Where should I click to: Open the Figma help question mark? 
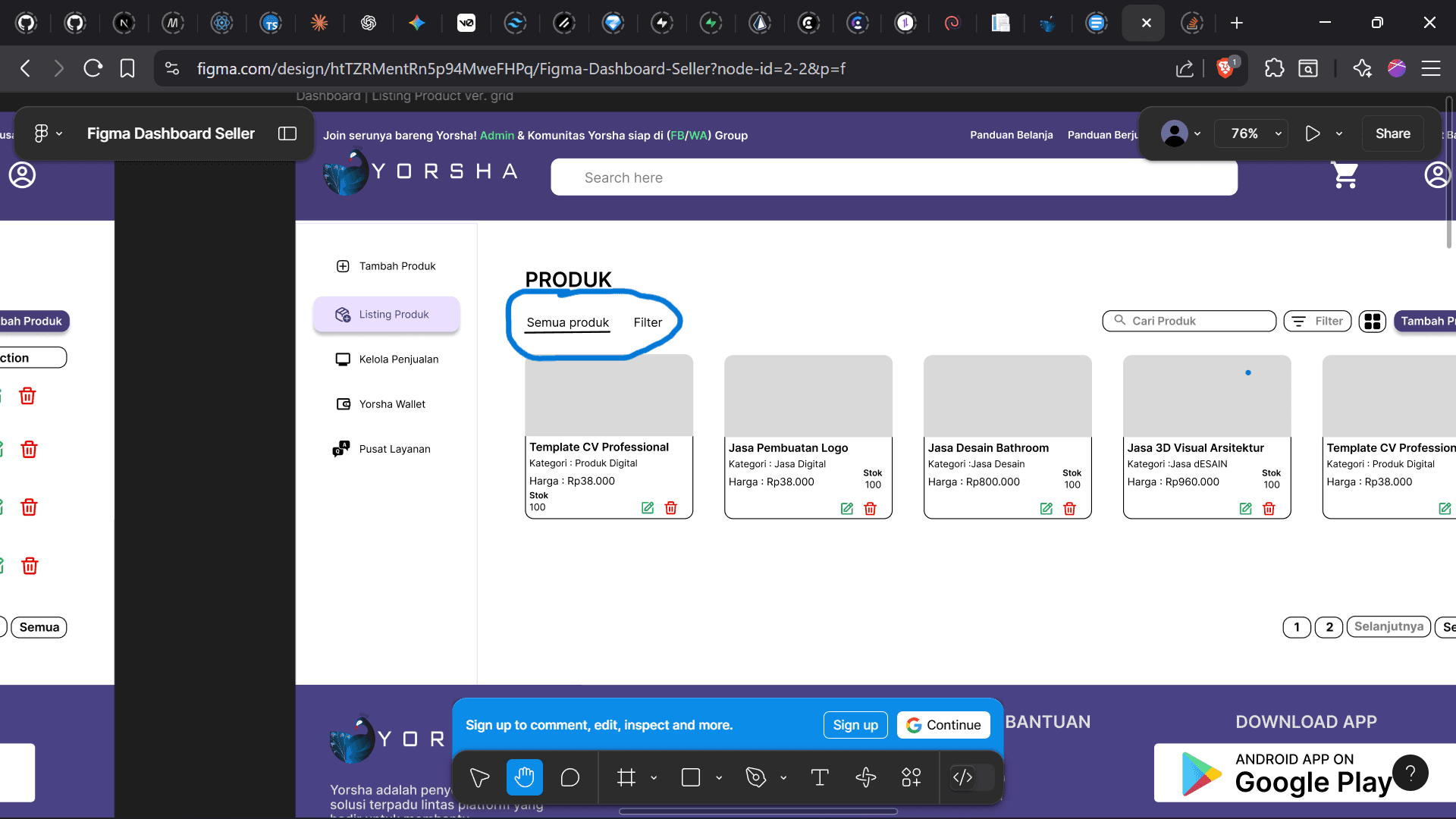pos(1410,773)
